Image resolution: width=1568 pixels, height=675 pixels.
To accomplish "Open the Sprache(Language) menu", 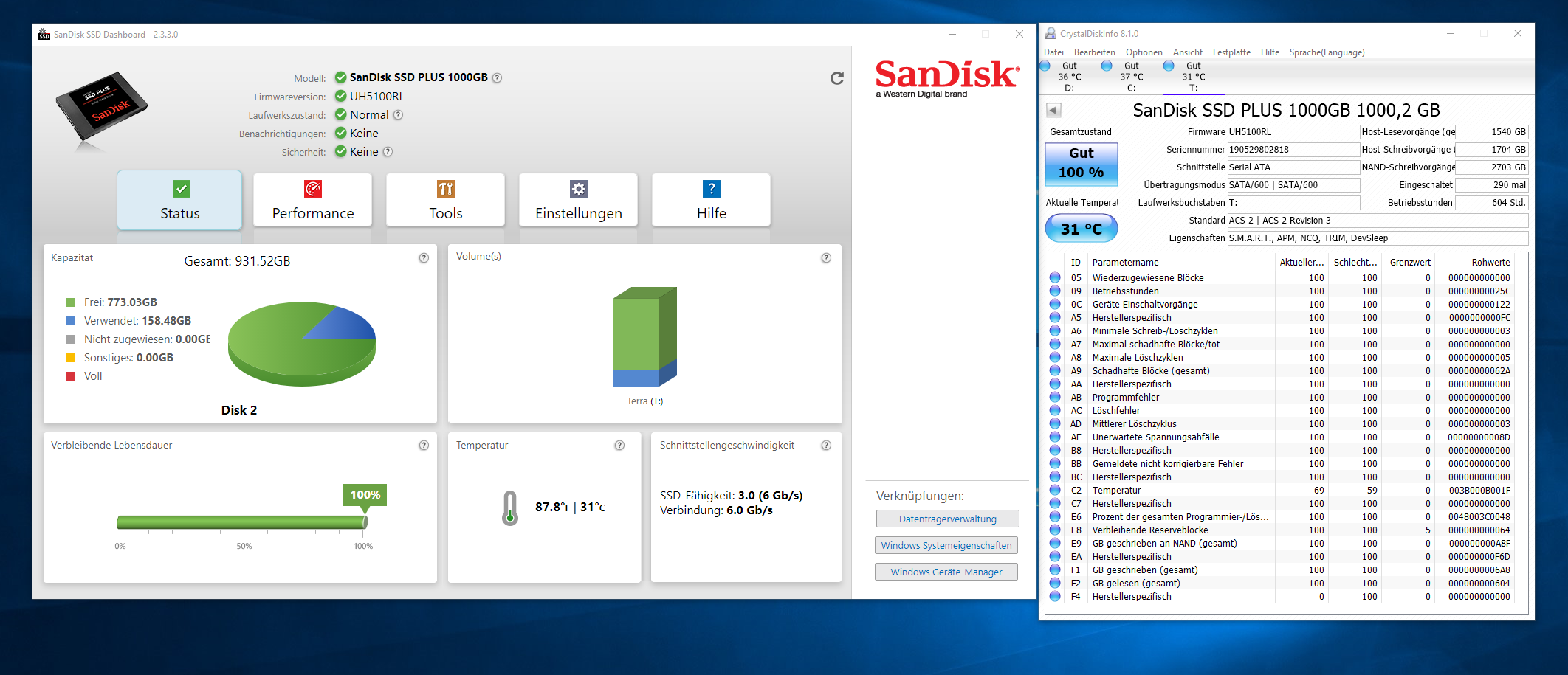I will point(1327,52).
